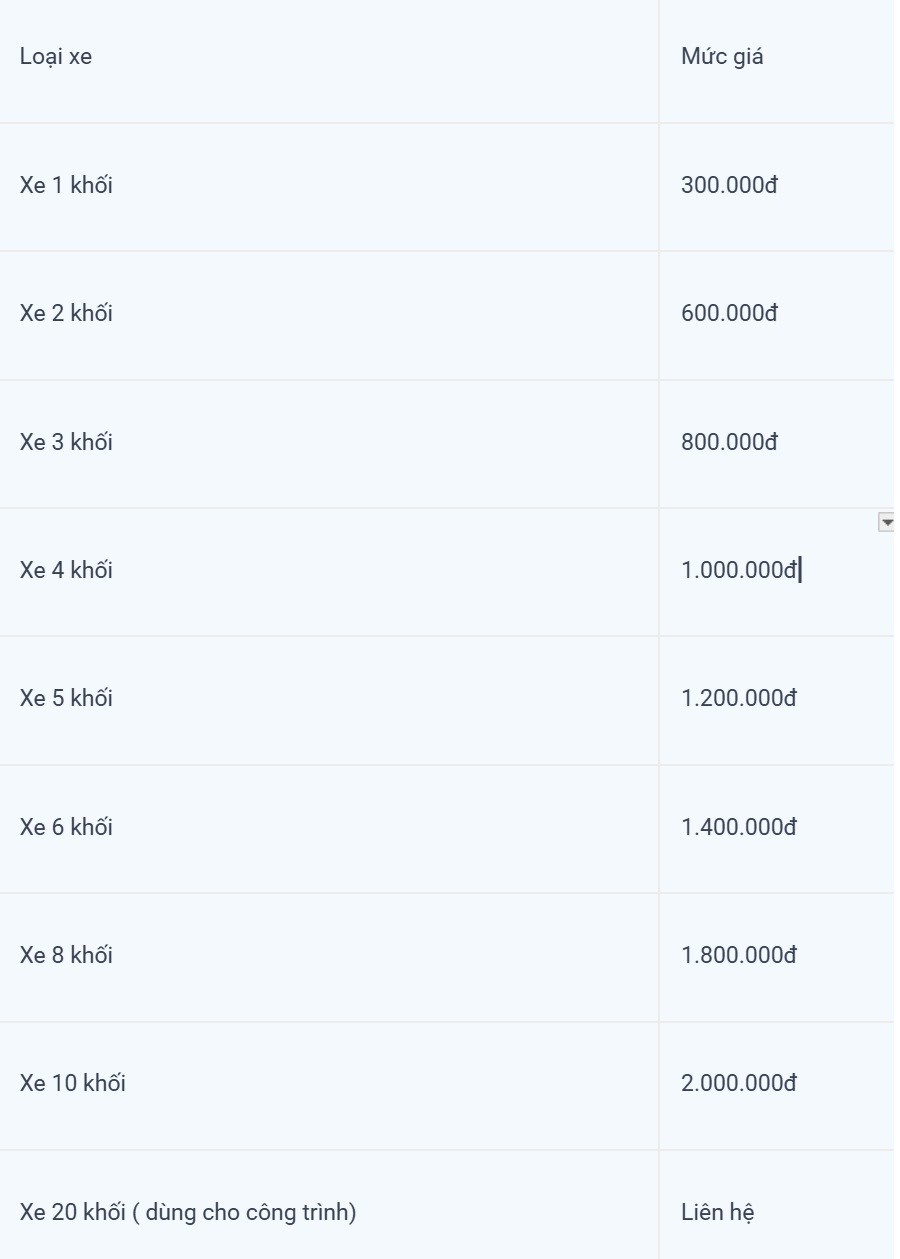Select the "Xe 6 khối" cell
The height and width of the screenshot is (1259, 900).
(x=66, y=828)
